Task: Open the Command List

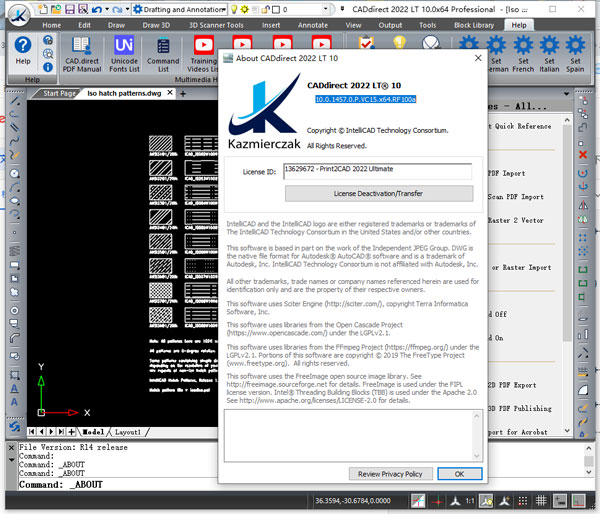Action: click(163, 53)
